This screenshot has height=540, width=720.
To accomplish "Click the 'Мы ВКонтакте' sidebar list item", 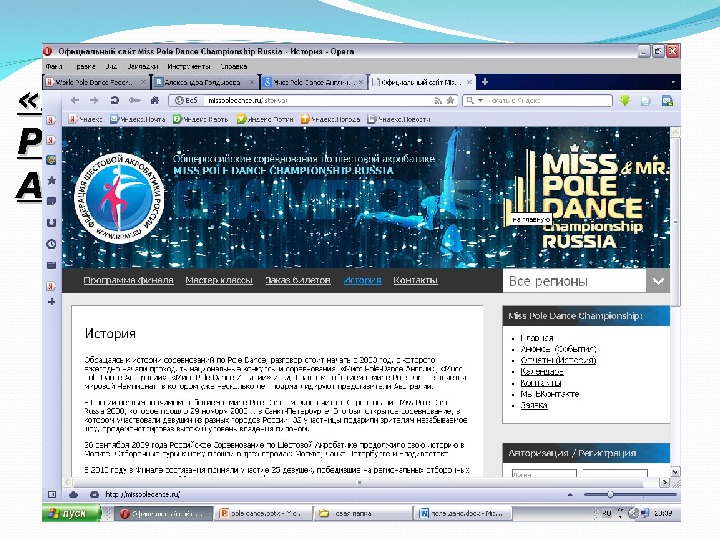I will (550, 394).
